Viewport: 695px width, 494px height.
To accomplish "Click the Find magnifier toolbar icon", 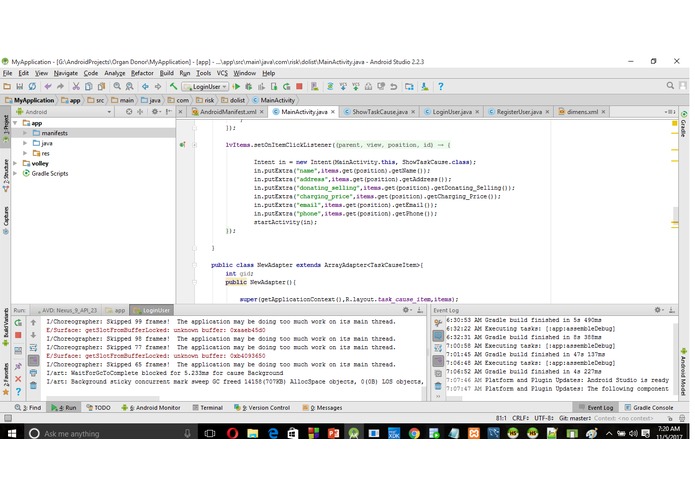I will [x=117, y=86].
